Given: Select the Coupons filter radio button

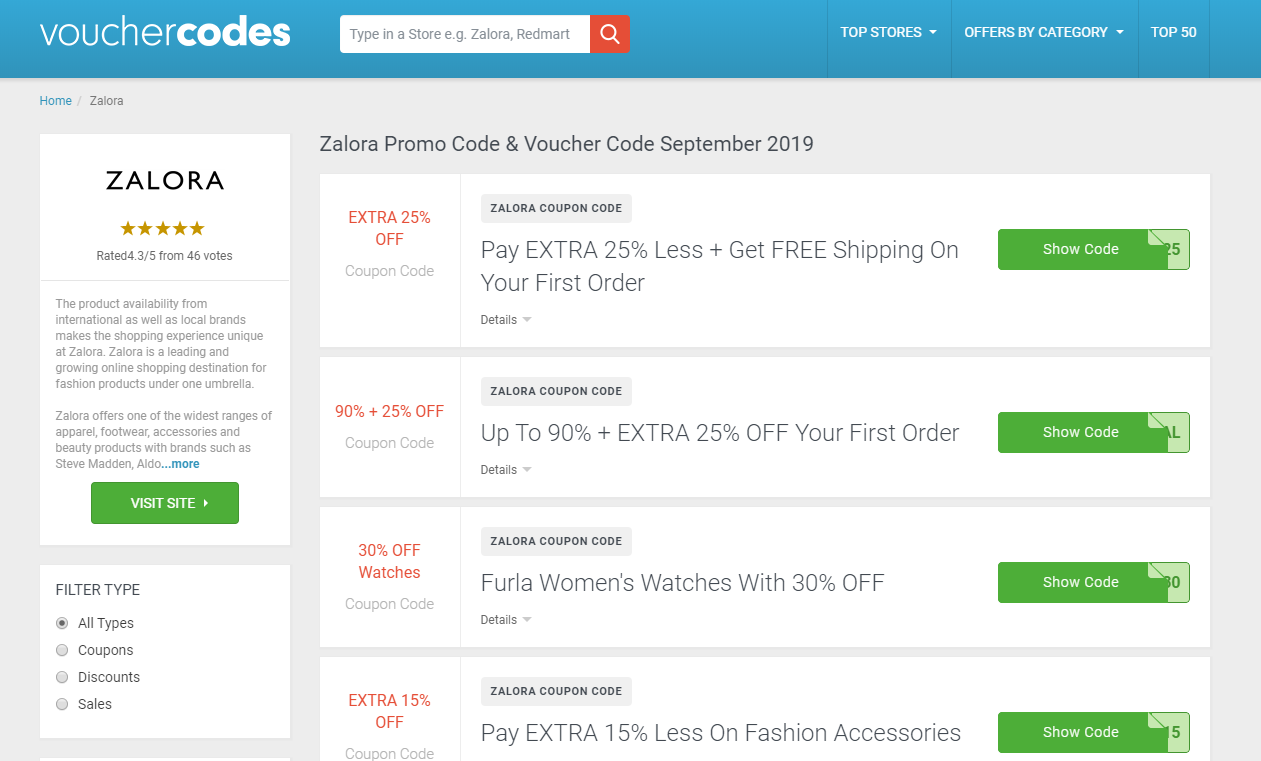Looking at the screenshot, I should click(x=62, y=650).
